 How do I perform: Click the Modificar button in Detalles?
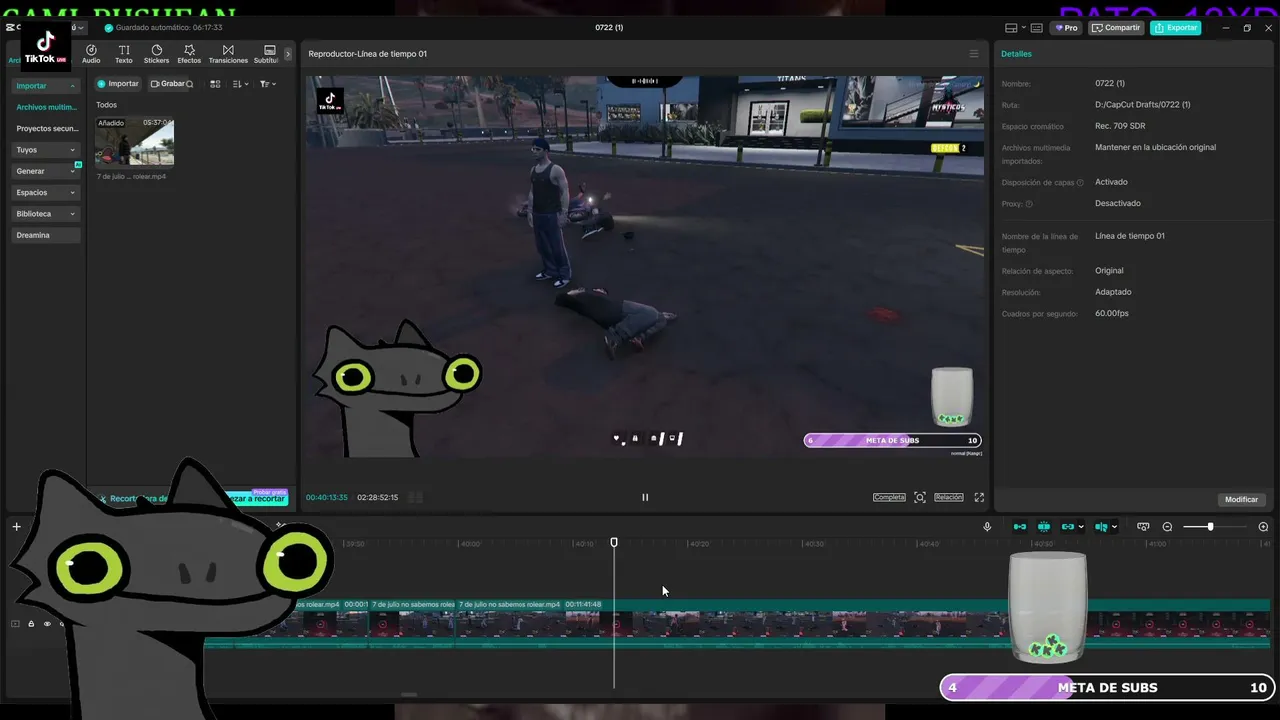click(1241, 499)
